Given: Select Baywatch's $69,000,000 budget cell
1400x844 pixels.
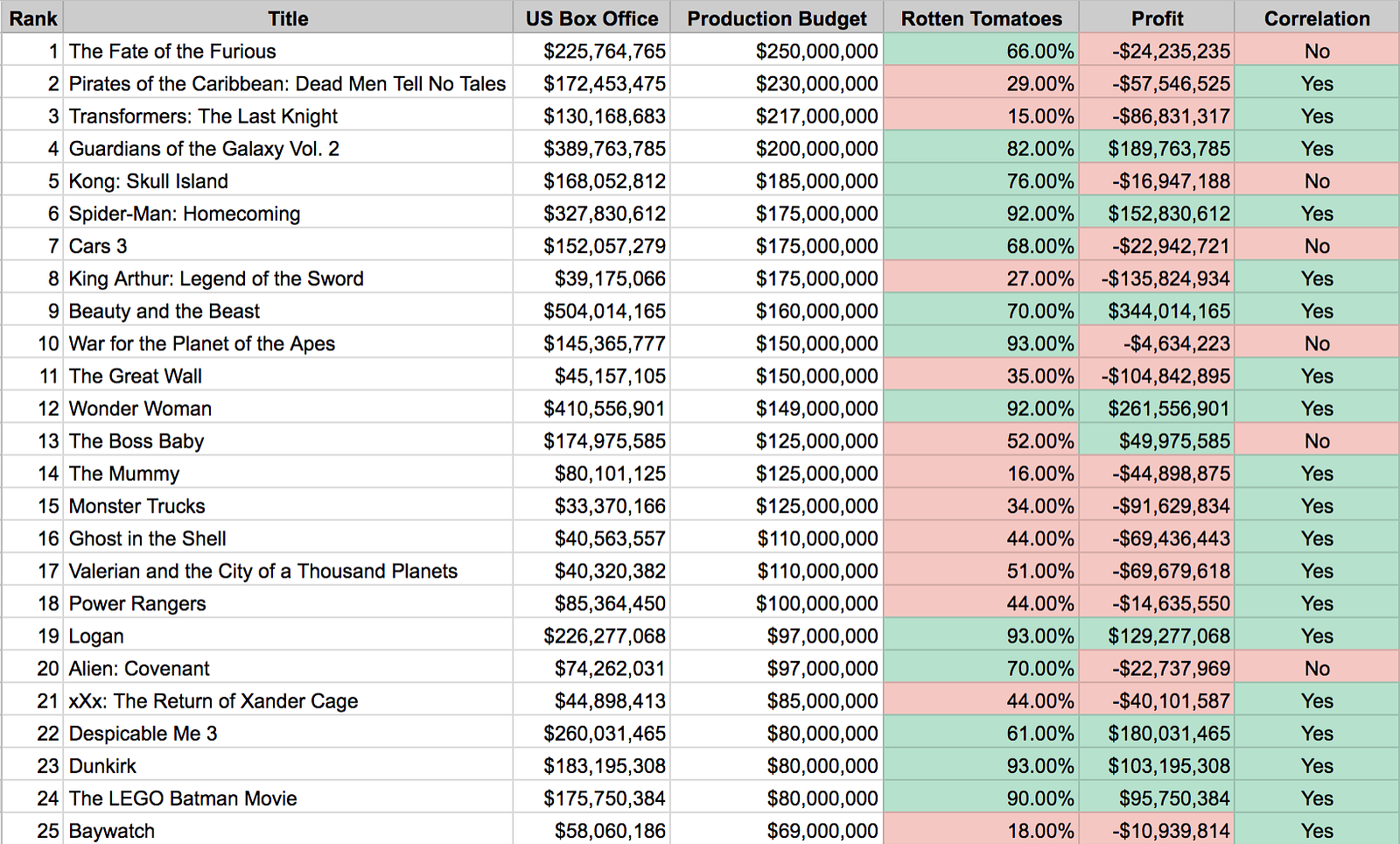Looking at the screenshot, I should click(777, 829).
